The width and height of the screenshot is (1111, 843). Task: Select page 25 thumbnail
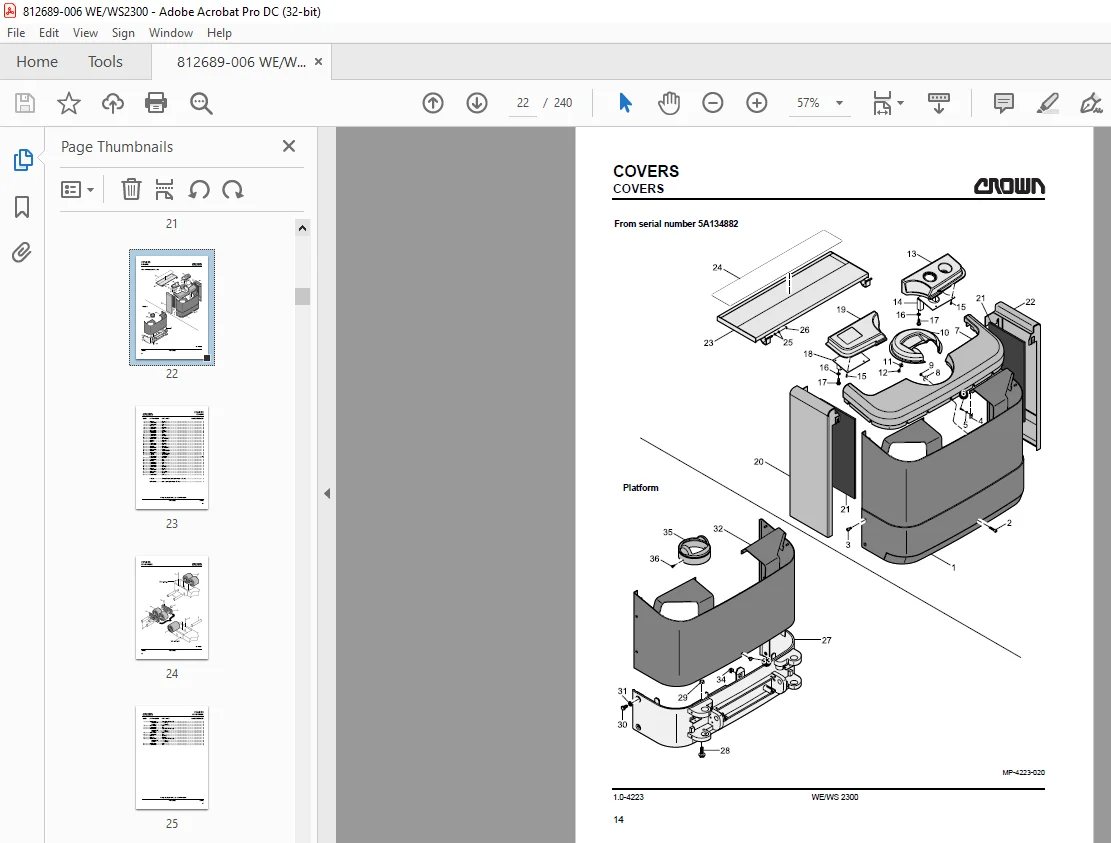tap(172, 758)
